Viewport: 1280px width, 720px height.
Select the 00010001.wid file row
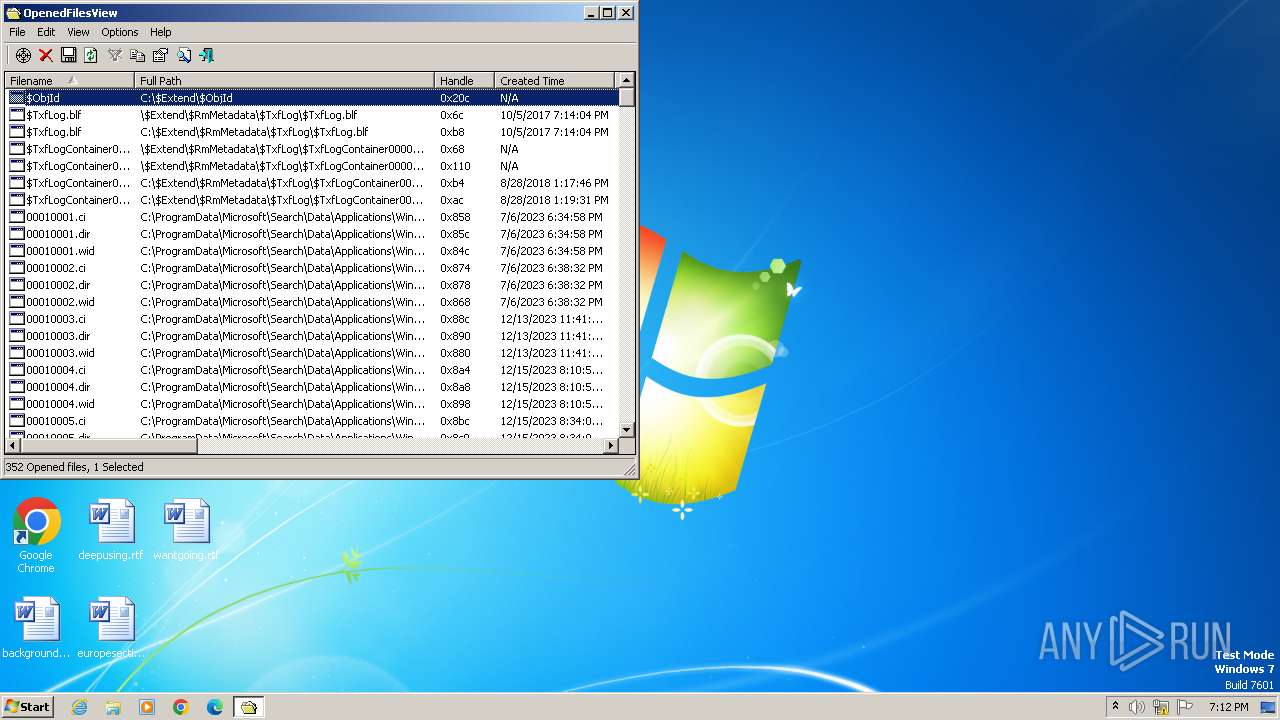pyautogui.click(x=312, y=251)
